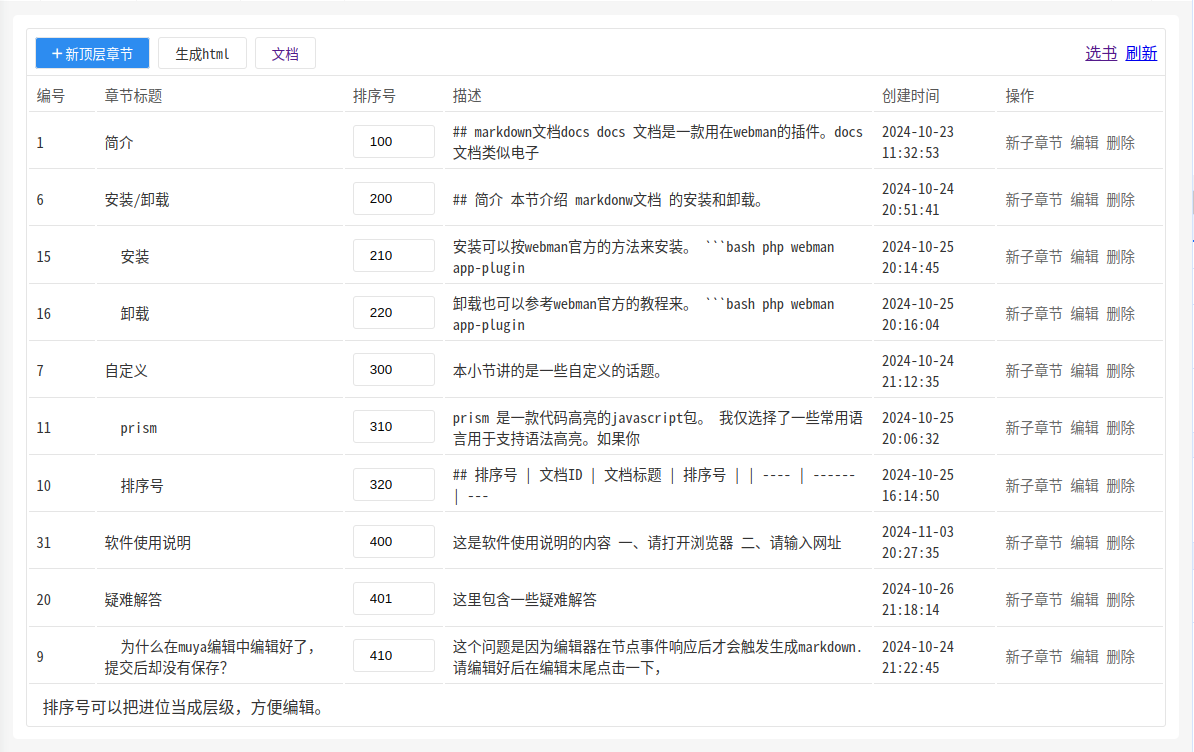Screen dimensions: 1194x752
Task: Click the 创建时间 column header
Action: coord(911,96)
